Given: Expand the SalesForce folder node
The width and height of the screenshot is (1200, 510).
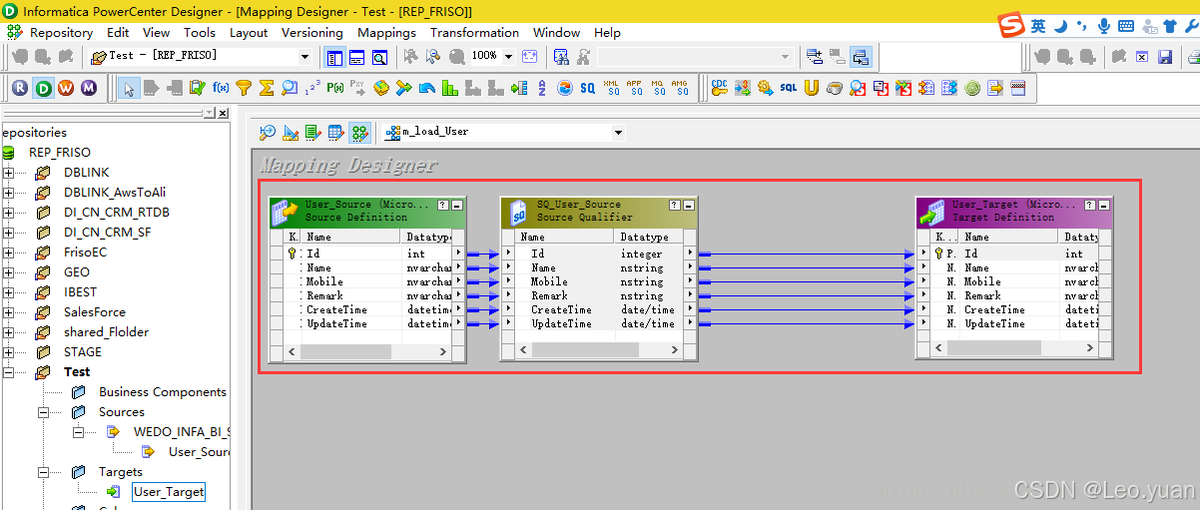Looking at the screenshot, I should point(9,312).
